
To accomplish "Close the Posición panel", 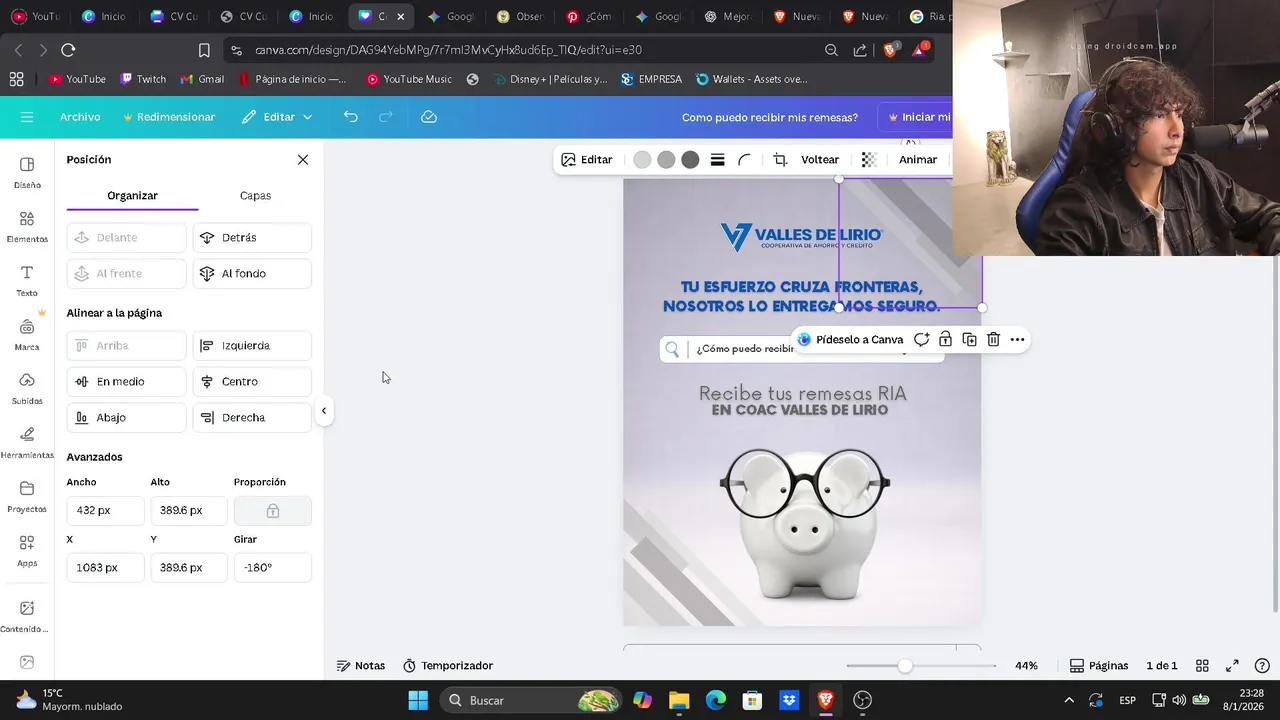I will tap(303, 160).
